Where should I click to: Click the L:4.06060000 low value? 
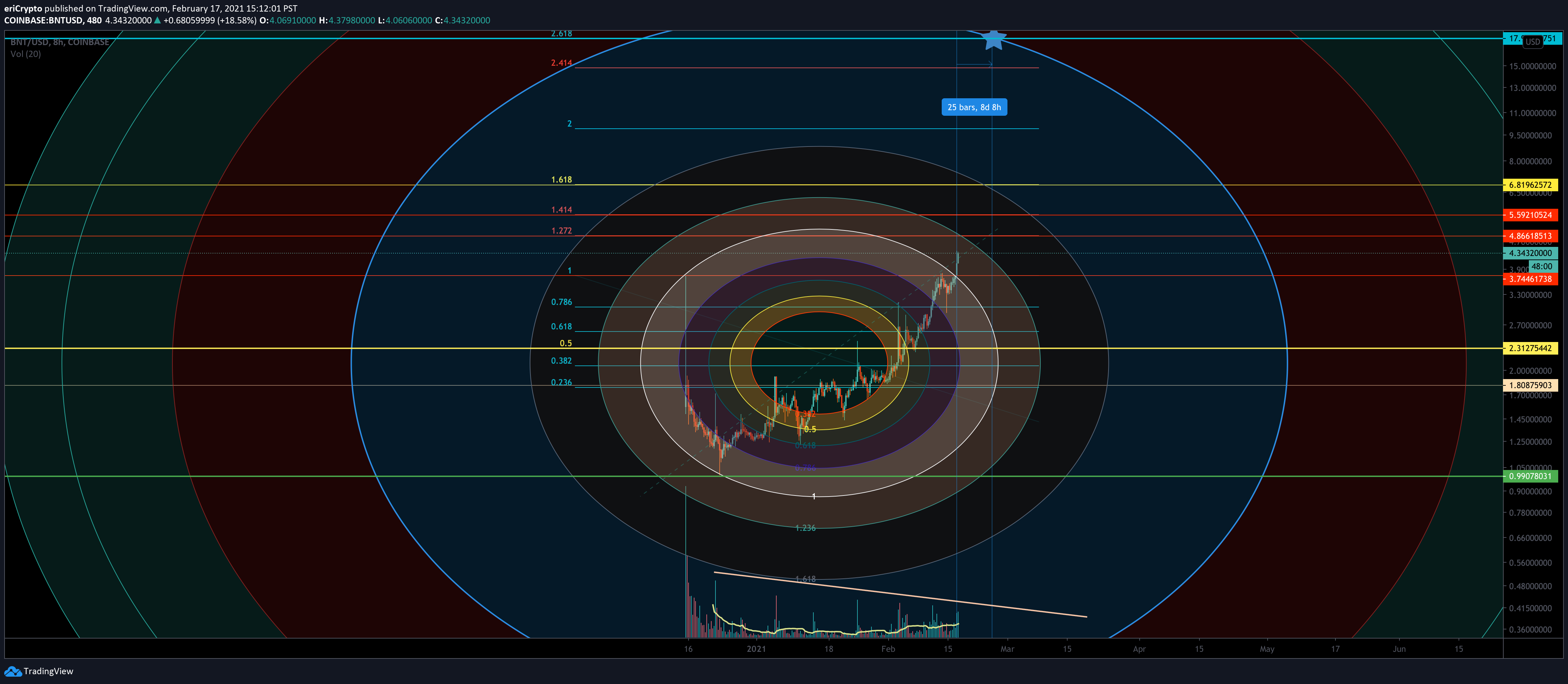coord(405,20)
